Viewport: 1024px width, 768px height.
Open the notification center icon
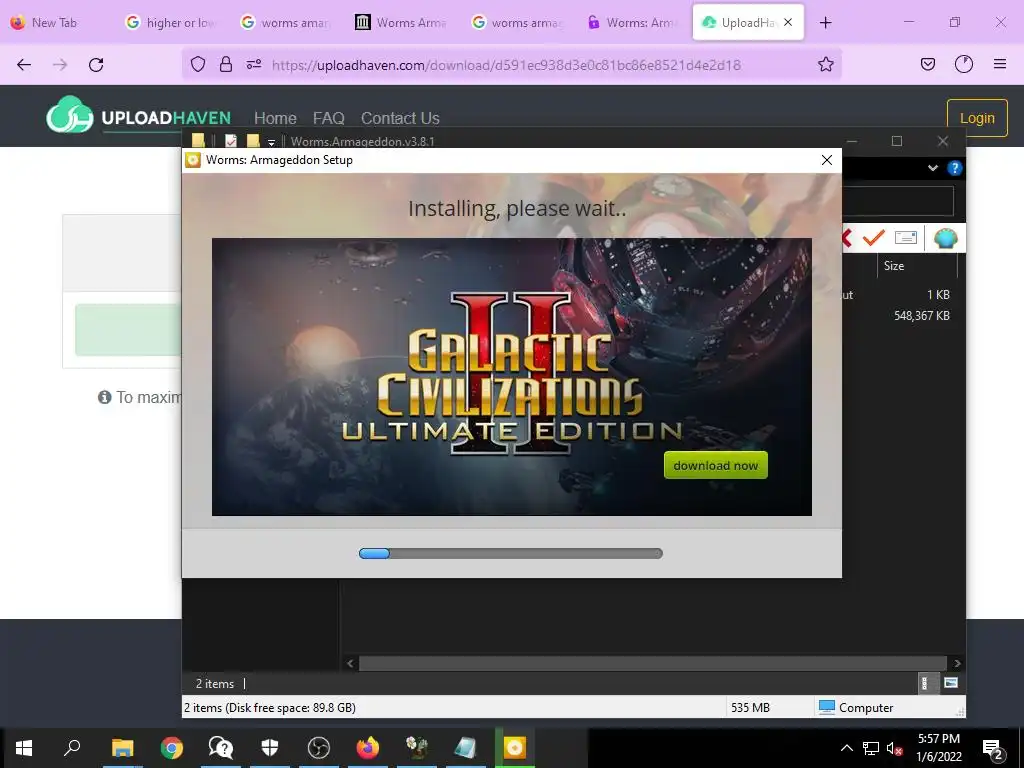point(993,749)
